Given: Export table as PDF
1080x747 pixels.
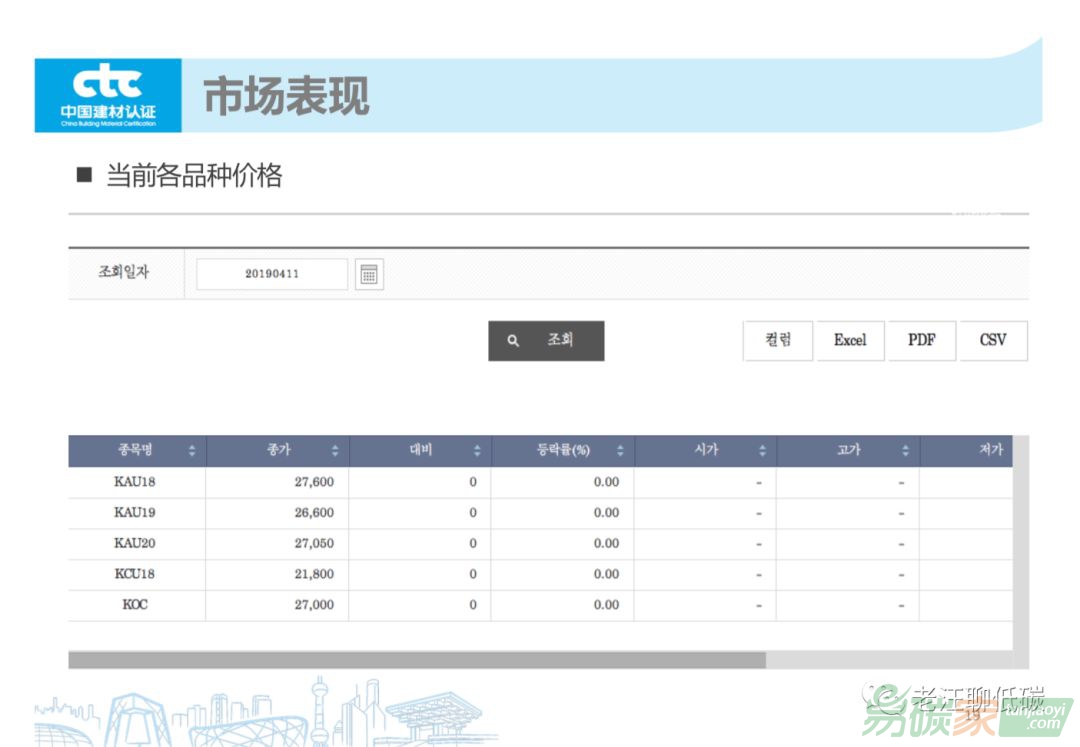Looking at the screenshot, I should (921, 341).
